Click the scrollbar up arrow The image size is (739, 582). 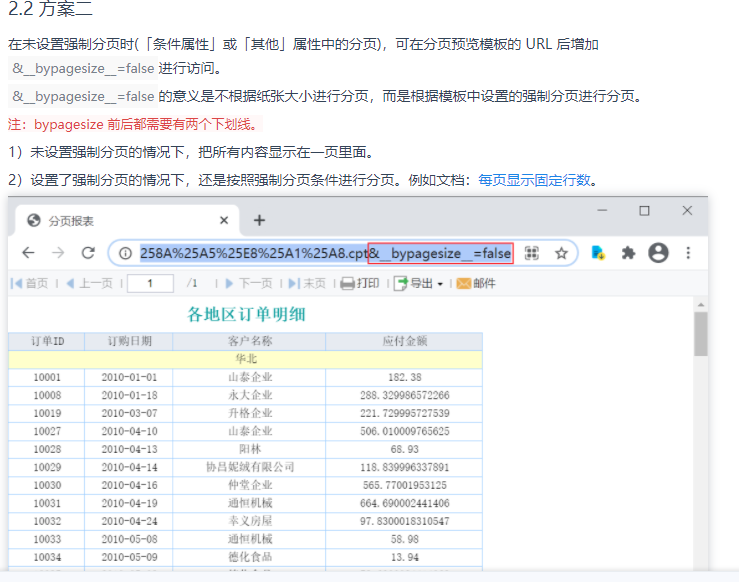[701, 305]
